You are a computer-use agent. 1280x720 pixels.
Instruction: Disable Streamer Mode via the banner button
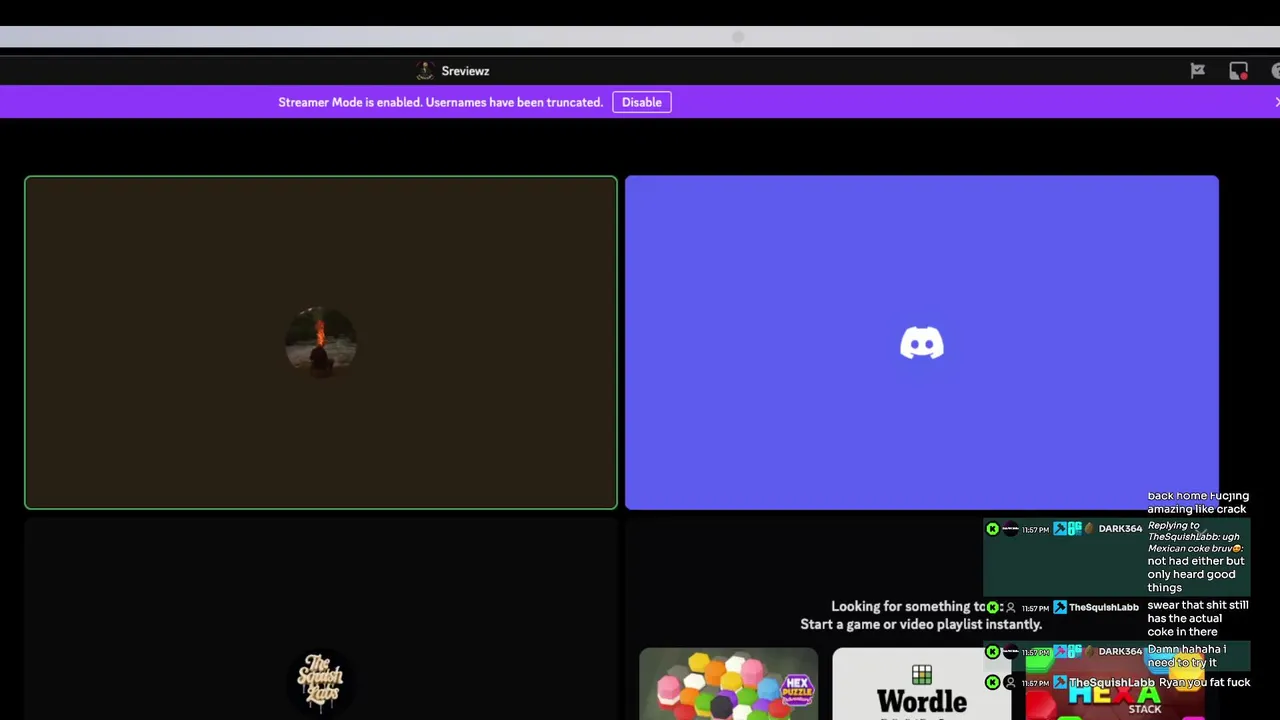click(x=641, y=102)
